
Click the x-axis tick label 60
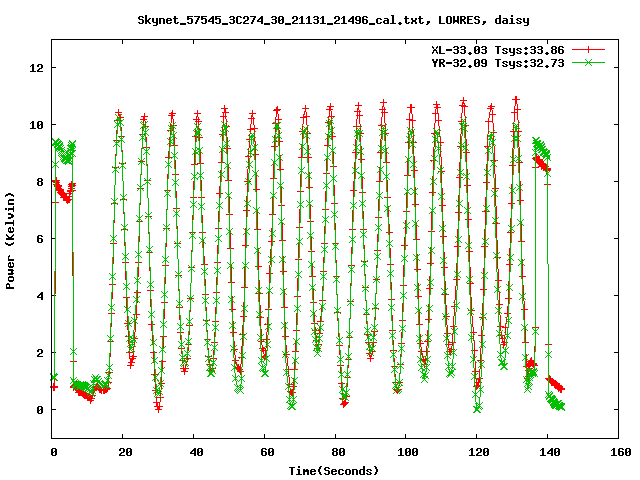click(x=267, y=452)
